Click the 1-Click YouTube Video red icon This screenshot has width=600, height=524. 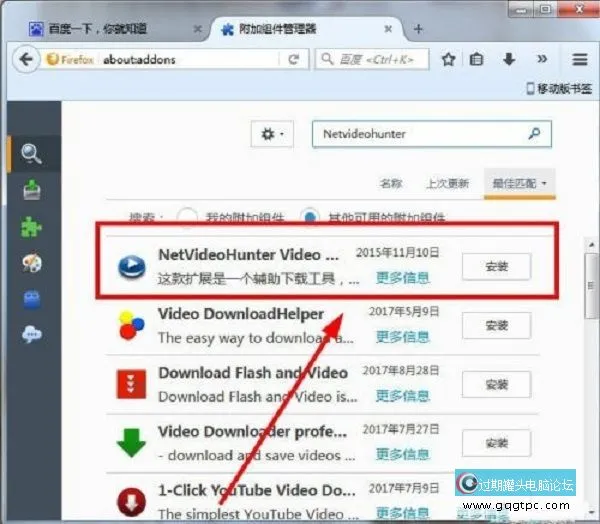tap(132, 502)
